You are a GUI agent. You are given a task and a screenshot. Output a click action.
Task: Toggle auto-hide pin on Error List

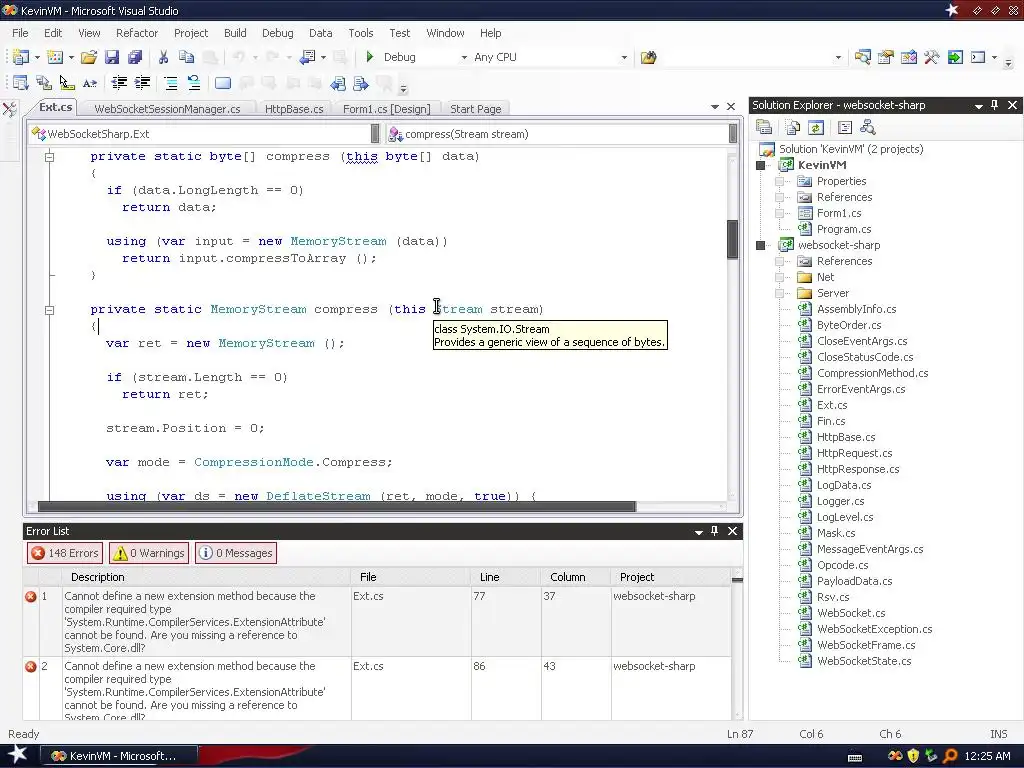pos(714,532)
